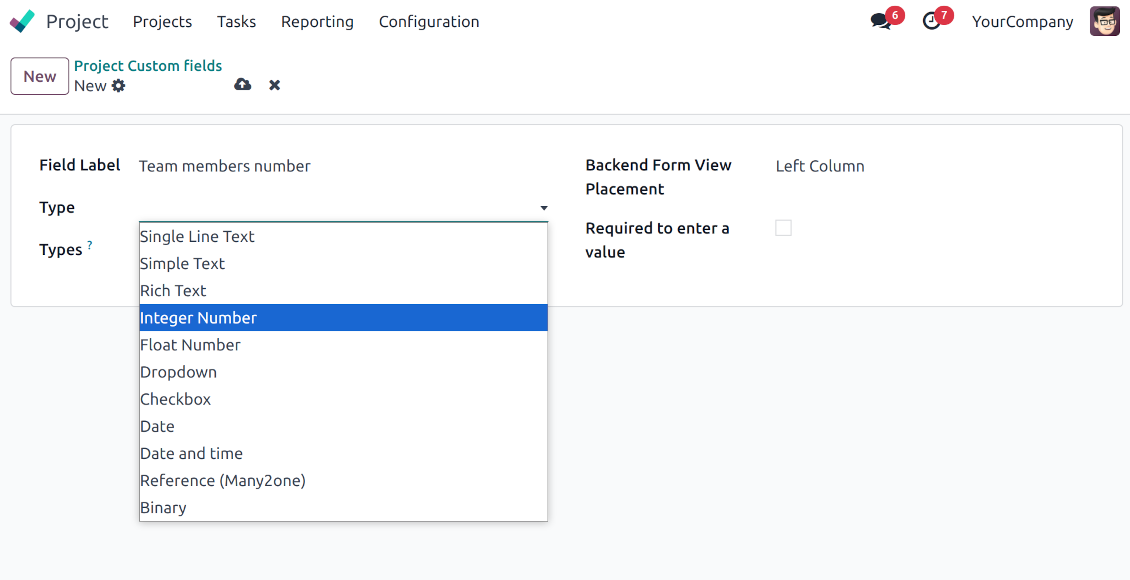
Task: Save record with cloud upload icon
Action: click(x=242, y=85)
